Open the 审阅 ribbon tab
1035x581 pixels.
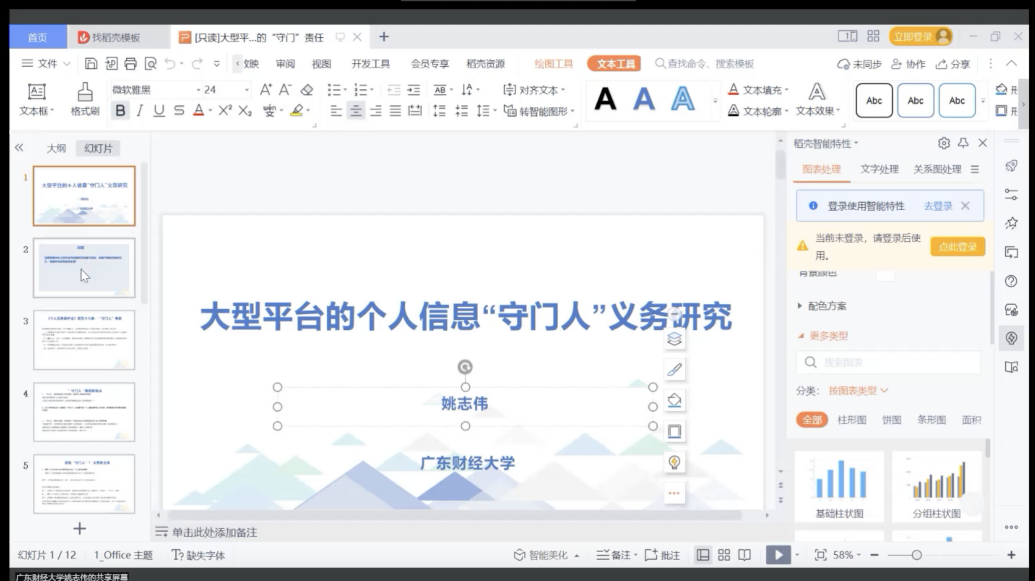tap(285, 64)
